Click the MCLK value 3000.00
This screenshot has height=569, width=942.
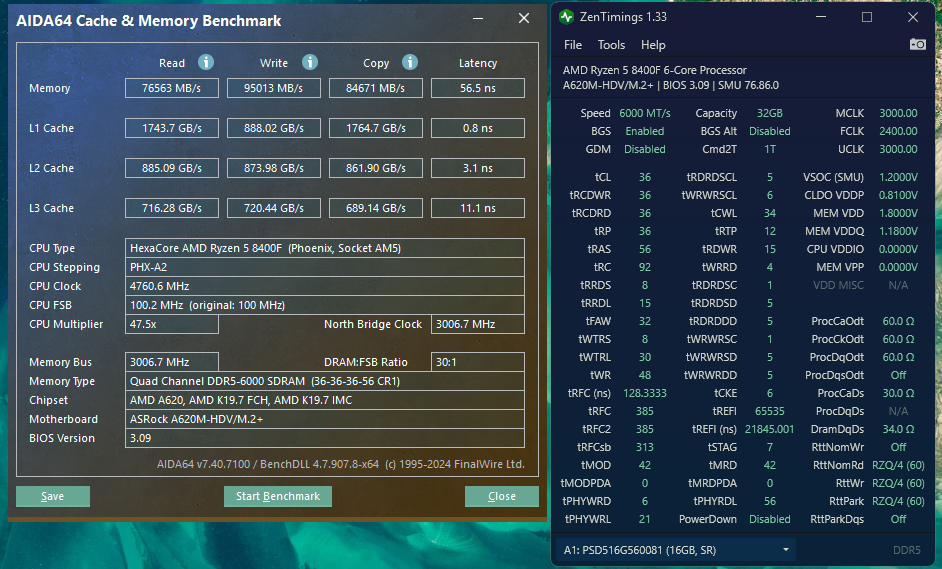coord(898,113)
